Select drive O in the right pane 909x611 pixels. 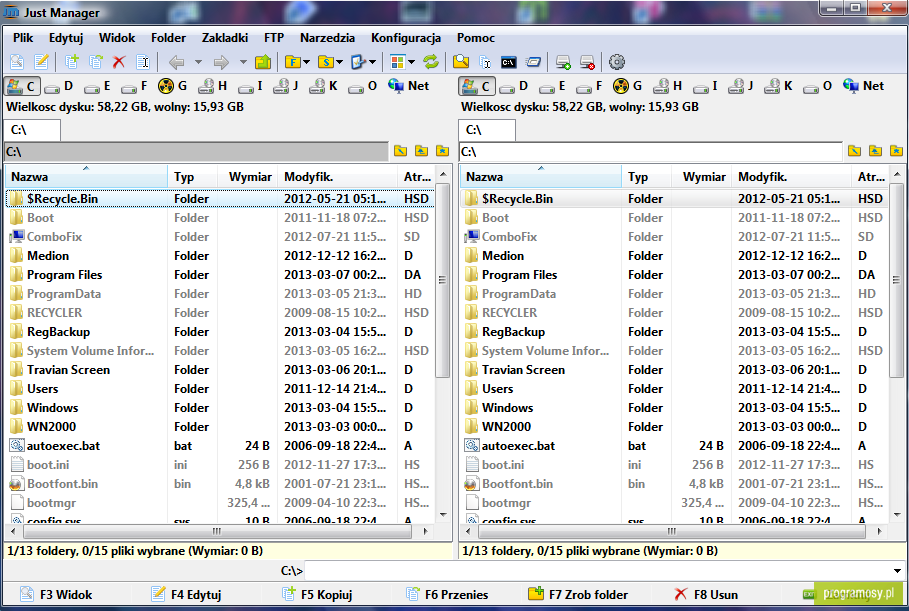[817, 86]
